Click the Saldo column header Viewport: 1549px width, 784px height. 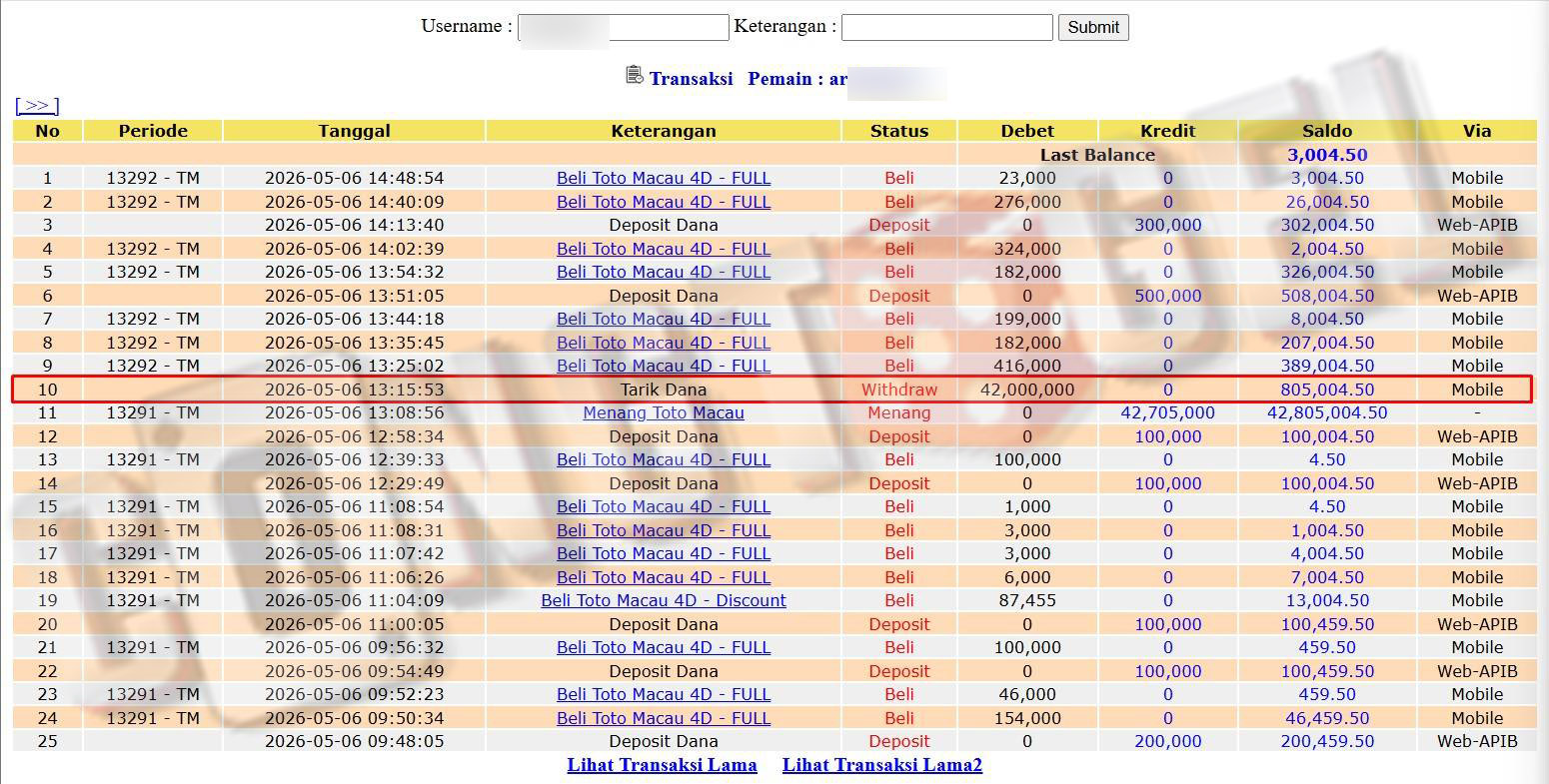point(1327,131)
